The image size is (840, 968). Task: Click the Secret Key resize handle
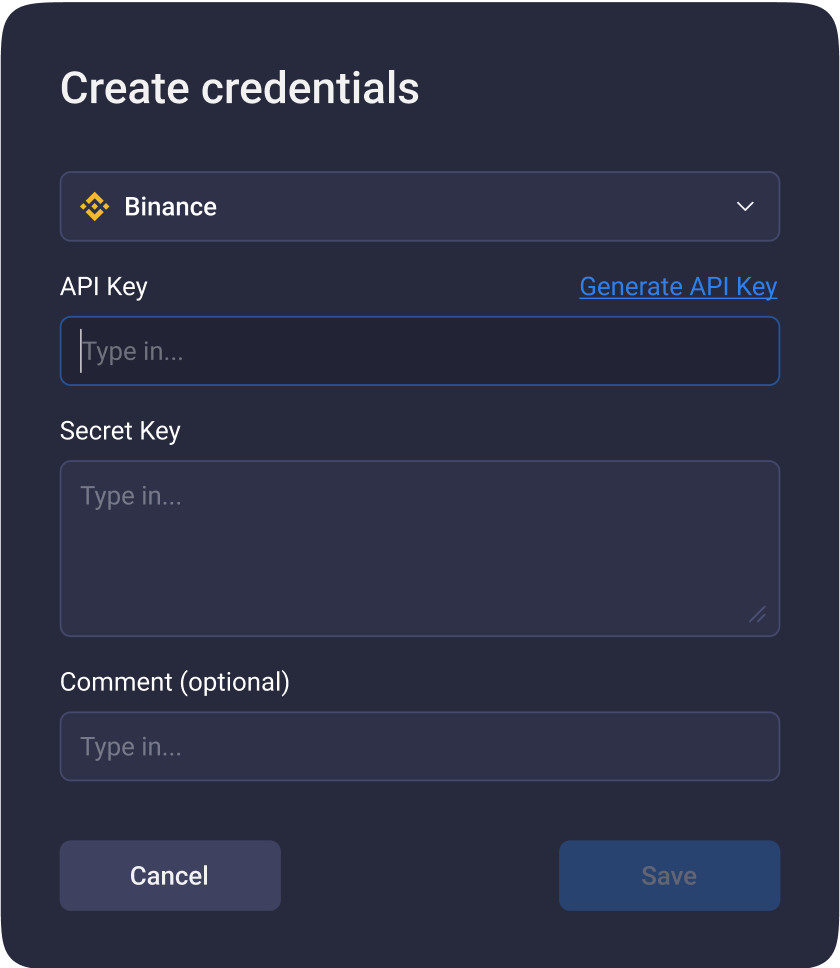(x=757, y=614)
